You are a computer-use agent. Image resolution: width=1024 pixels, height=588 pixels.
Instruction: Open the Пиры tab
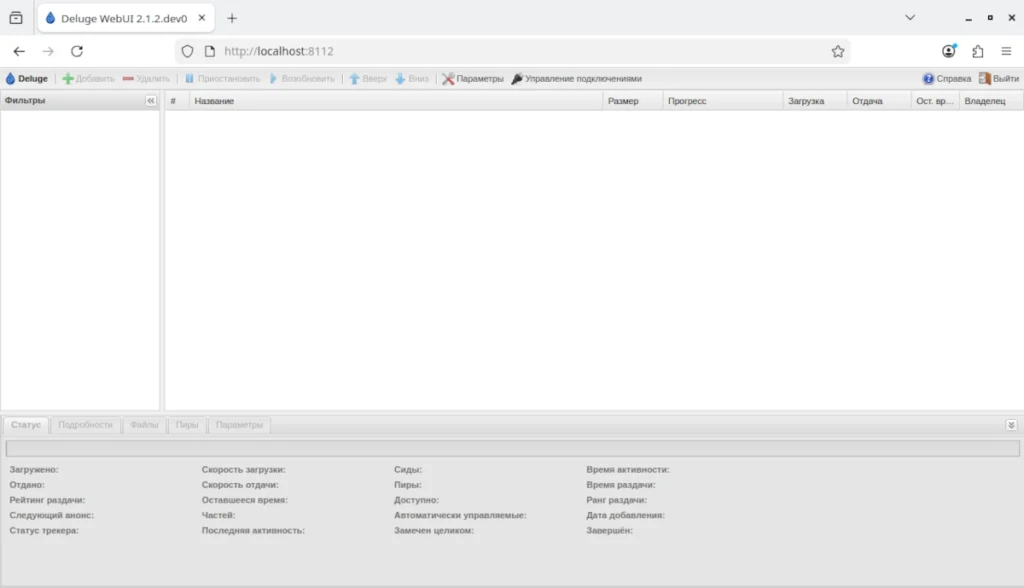[187, 425]
